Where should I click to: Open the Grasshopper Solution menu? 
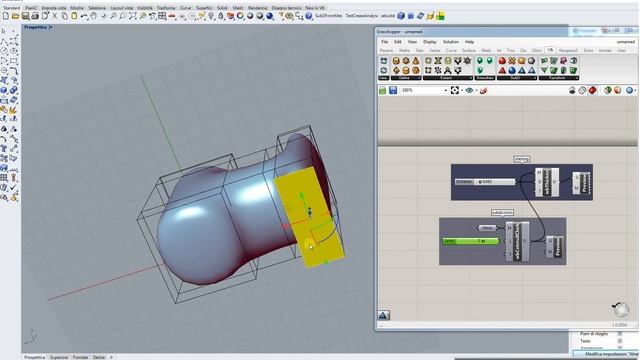451,42
